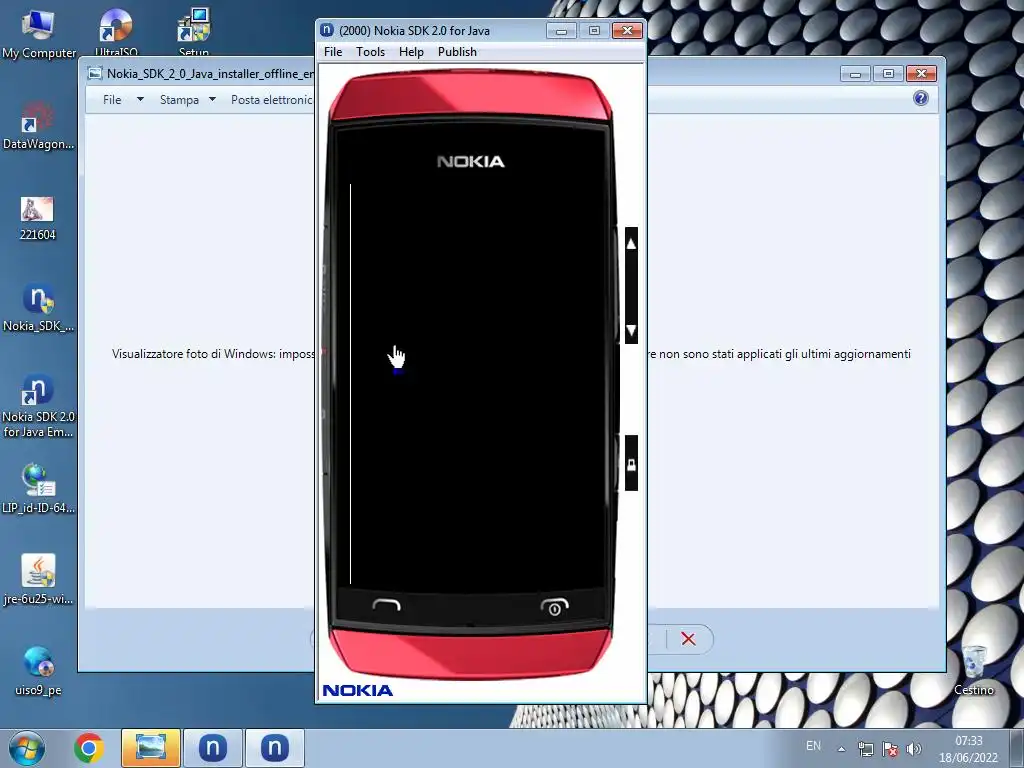This screenshot has width=1024, height=768.
Task: Click the EN language indicator in tray
Action: 813,746
